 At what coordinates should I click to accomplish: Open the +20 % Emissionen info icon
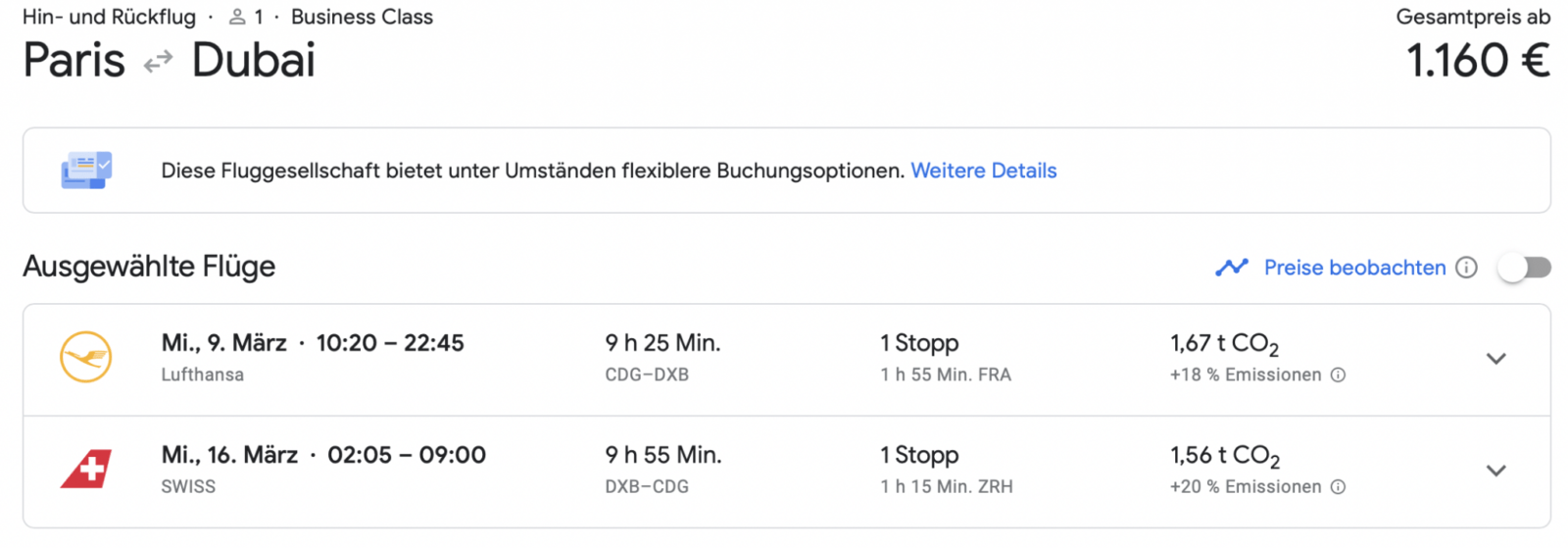[1338, 486]
